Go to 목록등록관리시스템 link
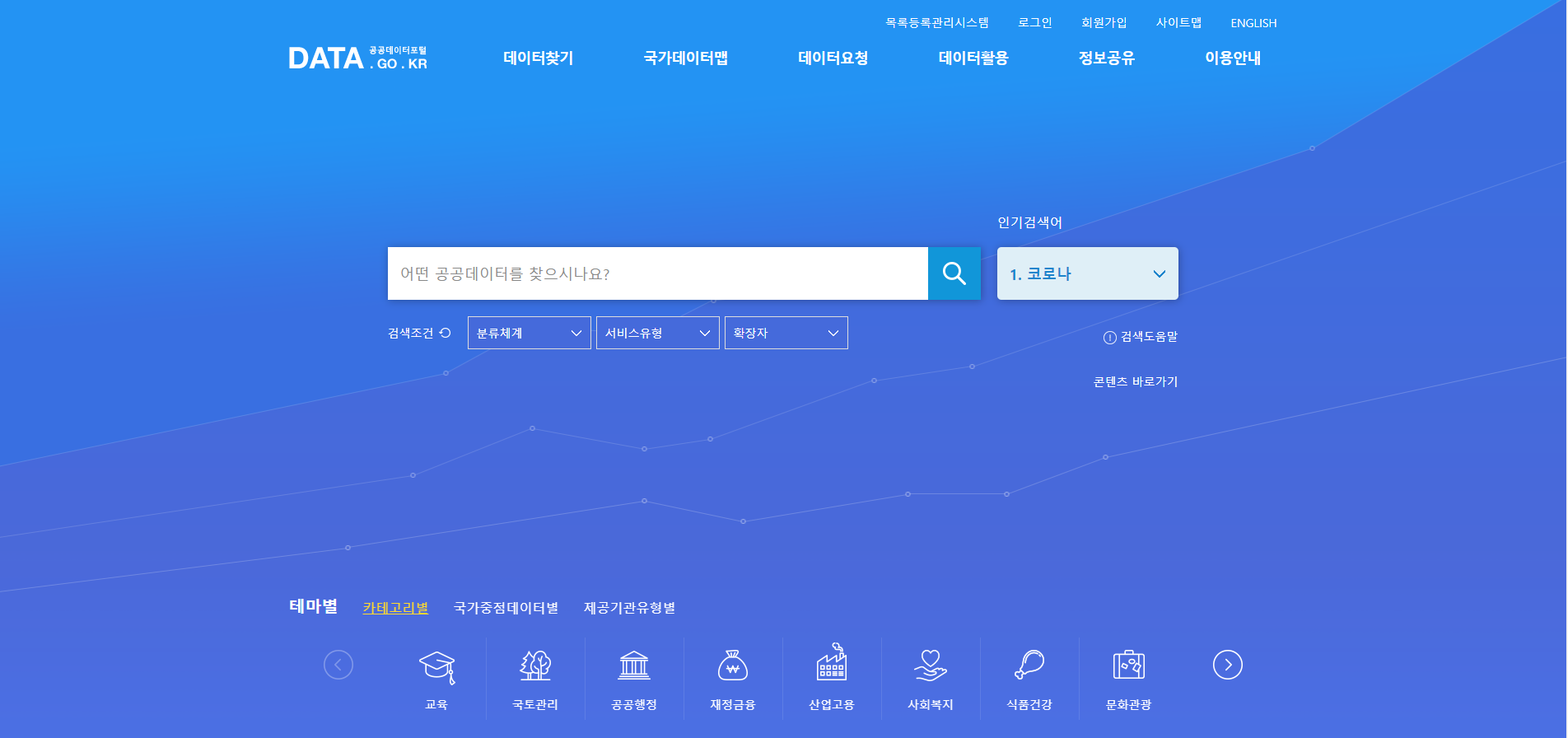The width and height of the screenshot is (1568, 738). coord(937,23)
